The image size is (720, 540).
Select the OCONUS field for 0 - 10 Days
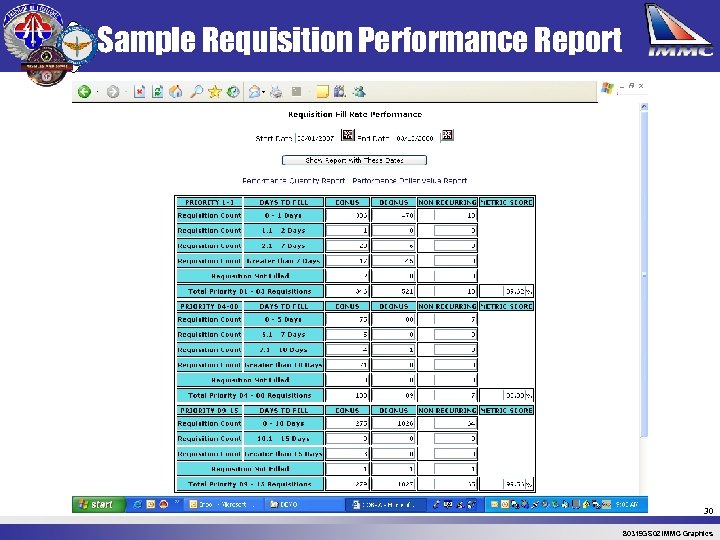(x=394, y=423)
